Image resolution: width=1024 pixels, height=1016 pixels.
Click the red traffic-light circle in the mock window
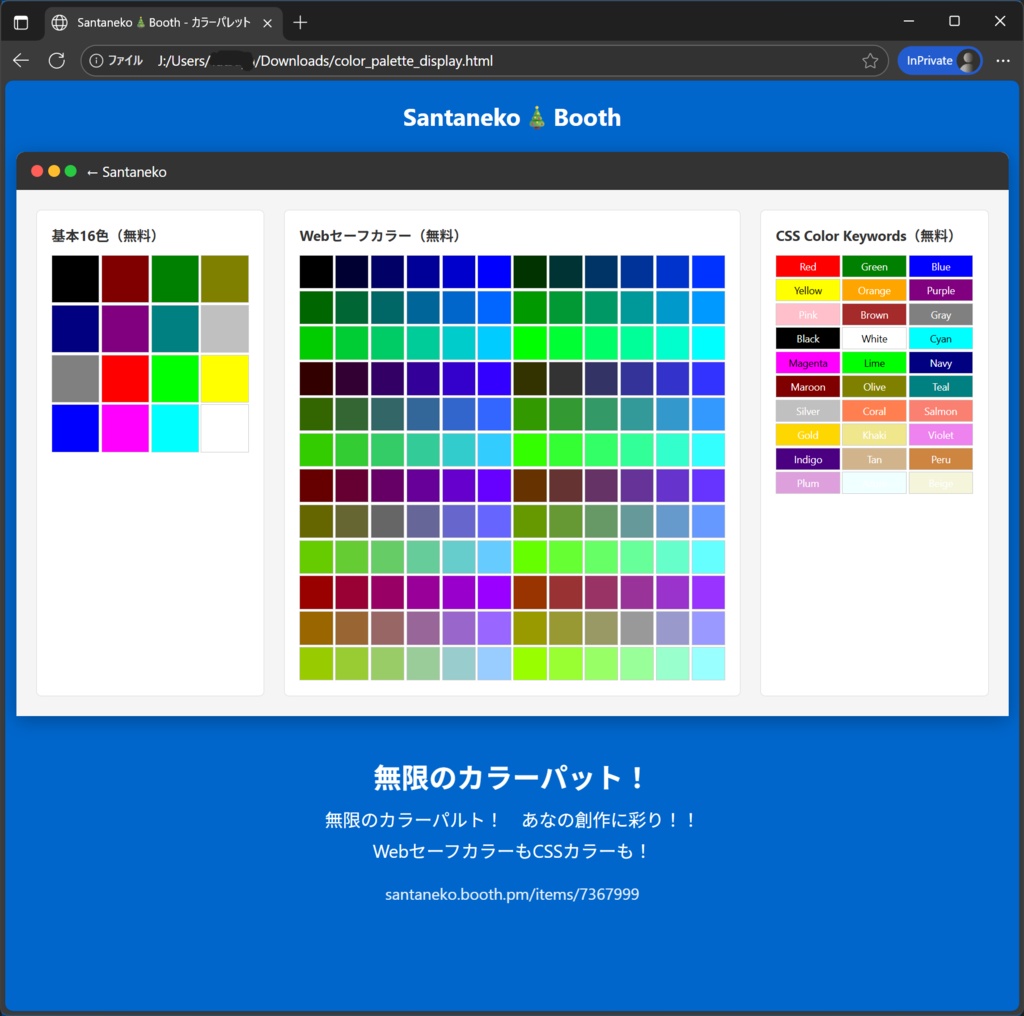[x=36, y=171]
